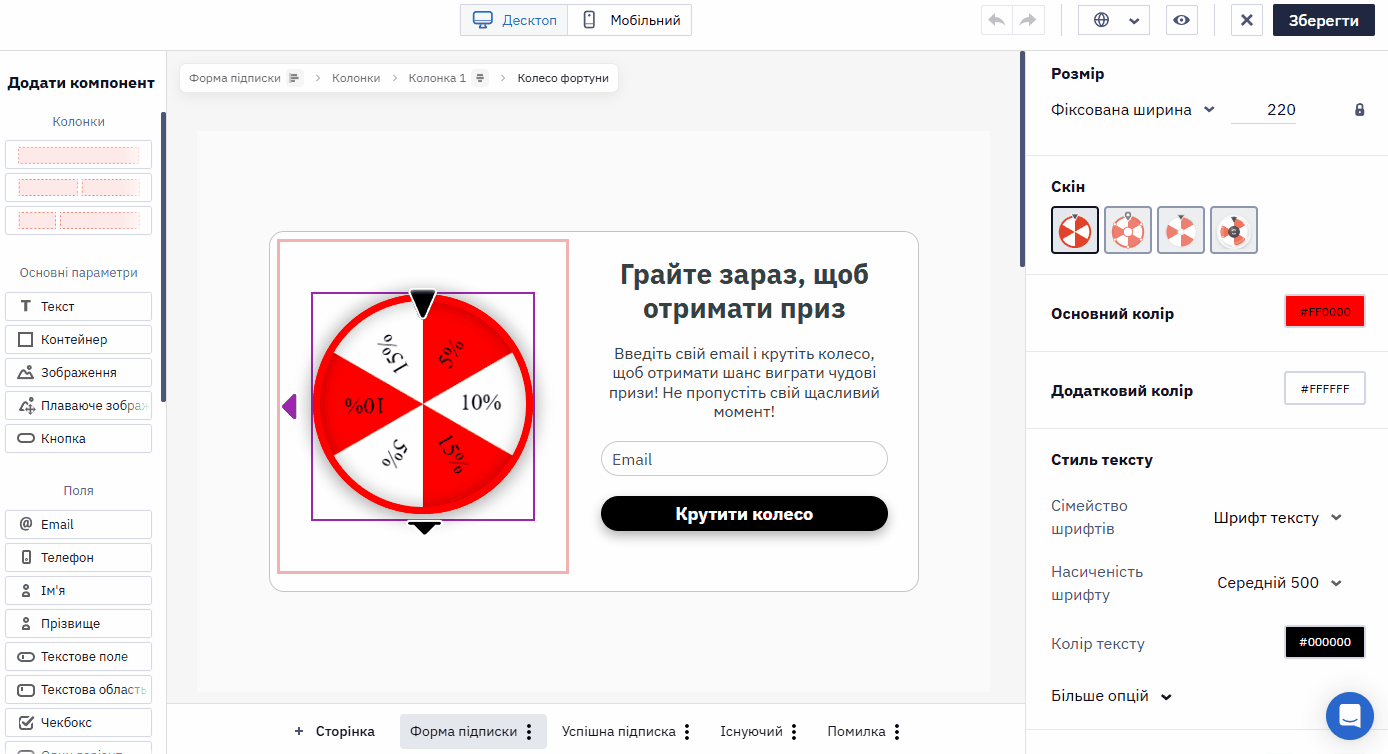Select the fourth wheel skin
Viewport: 1388px width, 754px height.
(1234, 230)
